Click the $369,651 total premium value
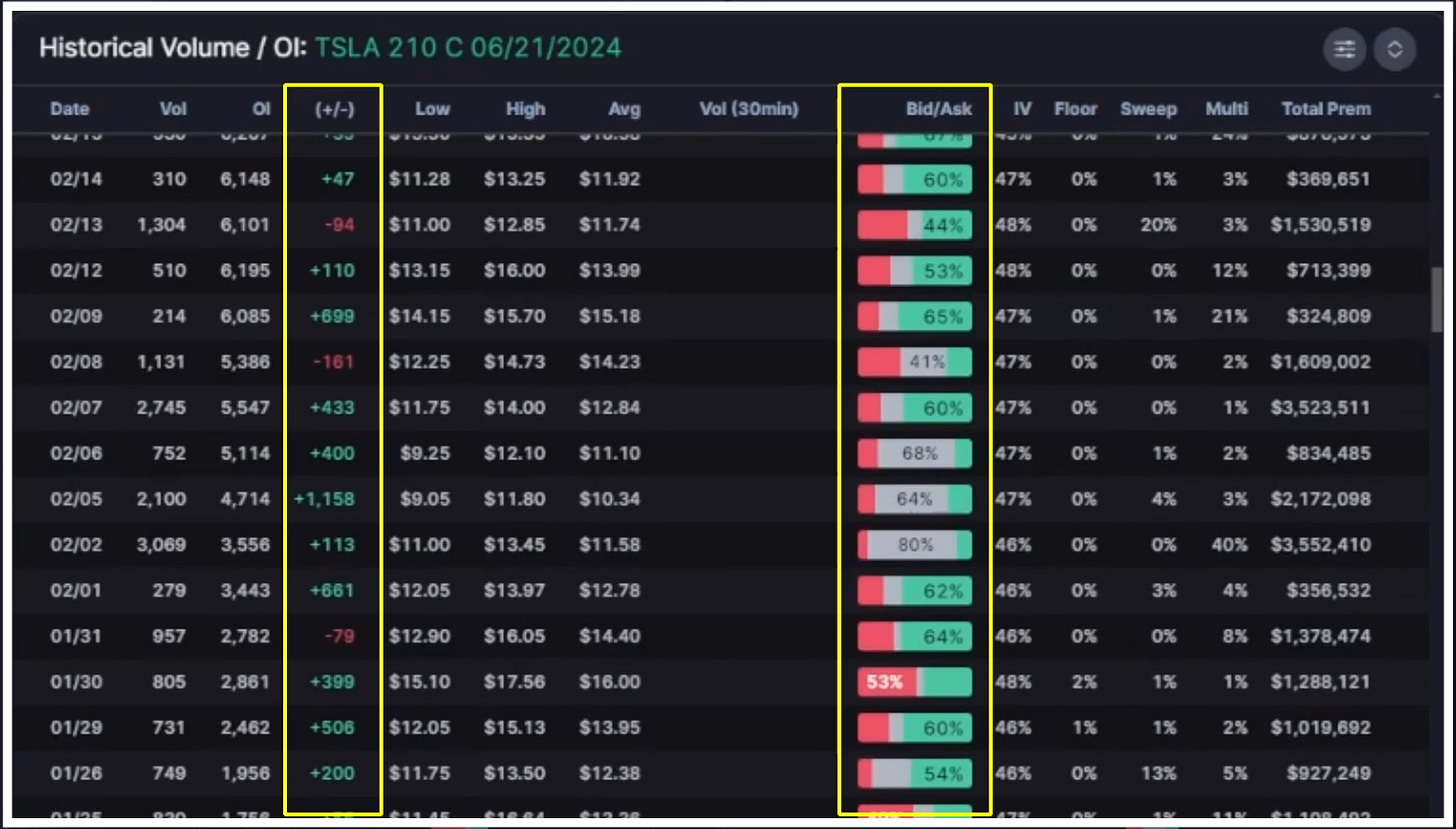1456x829 pixels. (x=1331, y=180)
